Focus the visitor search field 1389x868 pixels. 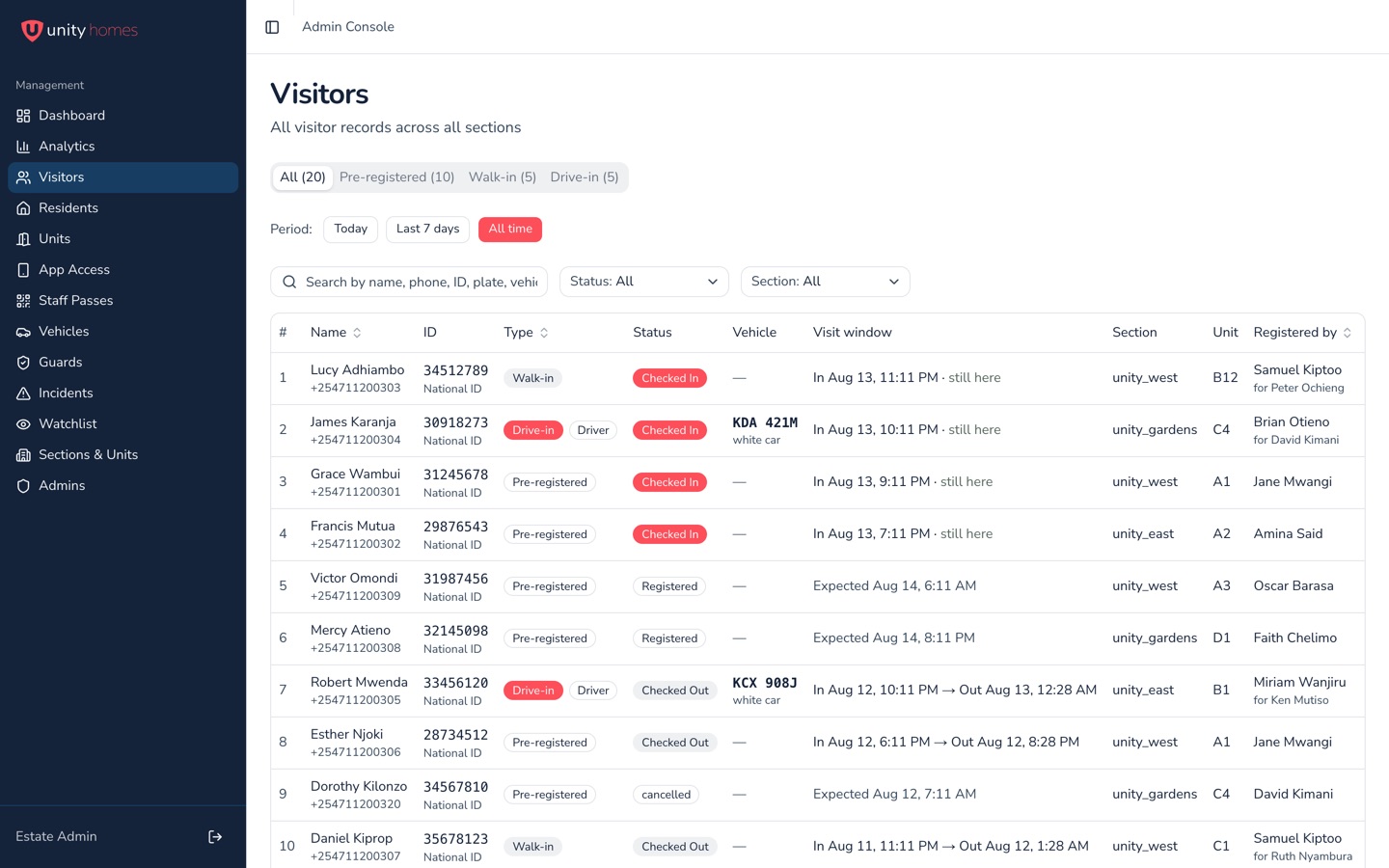click(x=409, y=282)
